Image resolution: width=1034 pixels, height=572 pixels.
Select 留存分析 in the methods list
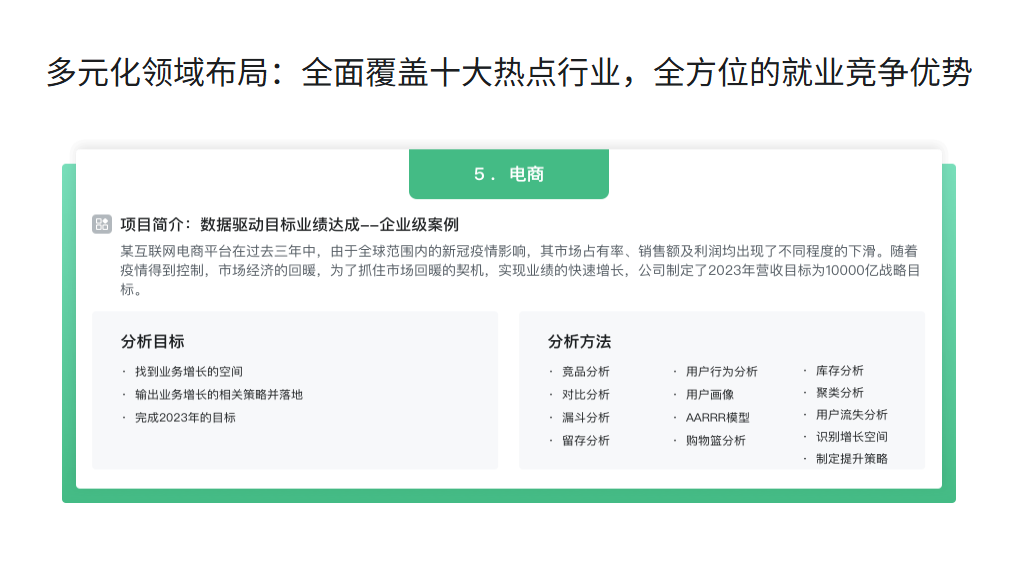tap(585, 440)
